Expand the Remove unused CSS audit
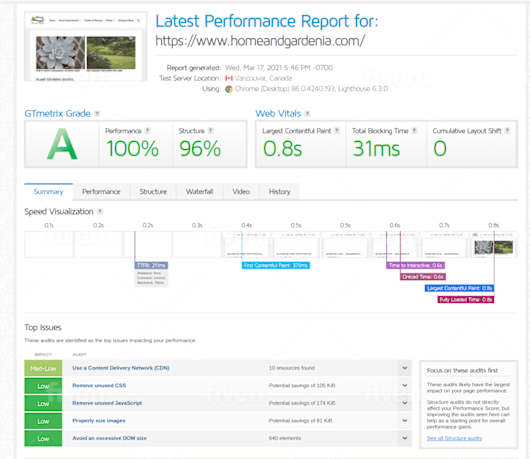Image resolution: width=530 pixels, height=459 pixels. pyautogui.click(x=405, y=385)
